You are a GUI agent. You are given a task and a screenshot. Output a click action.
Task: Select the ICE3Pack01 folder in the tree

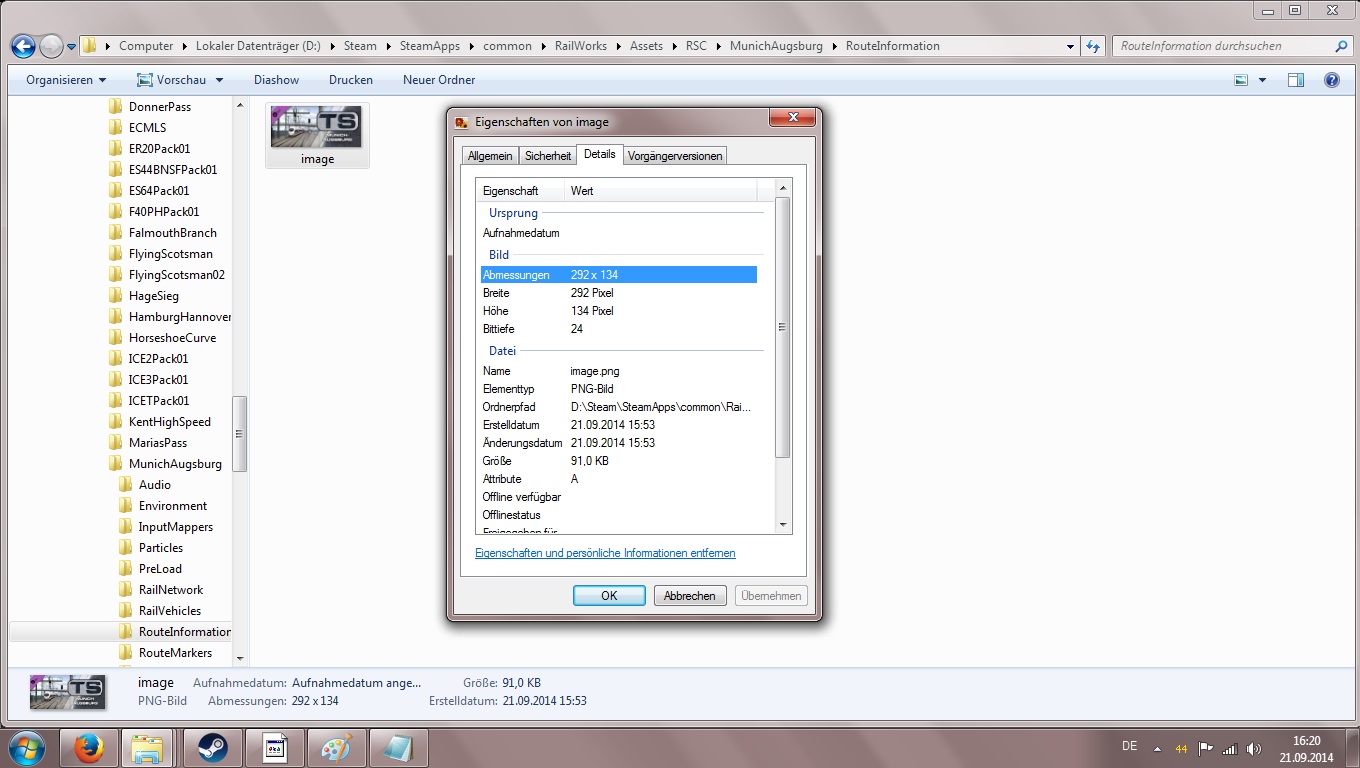(158, 380)
